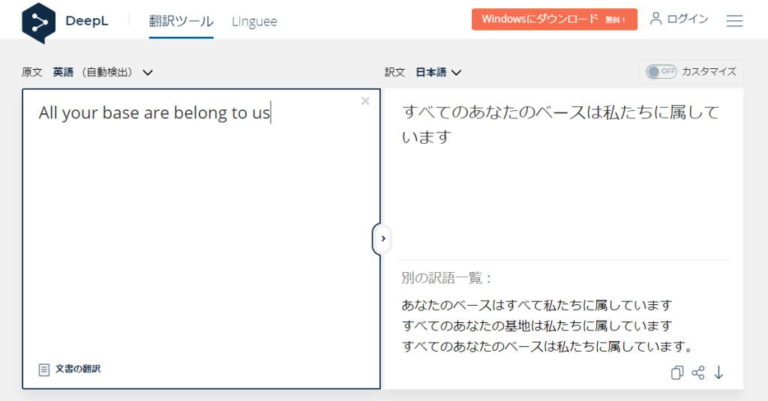Image resolution: width=768 pixels, height=401 pixels.
Task: Click the DeepL logo icon
Action: pyautogui.click(x=38, y=23)
